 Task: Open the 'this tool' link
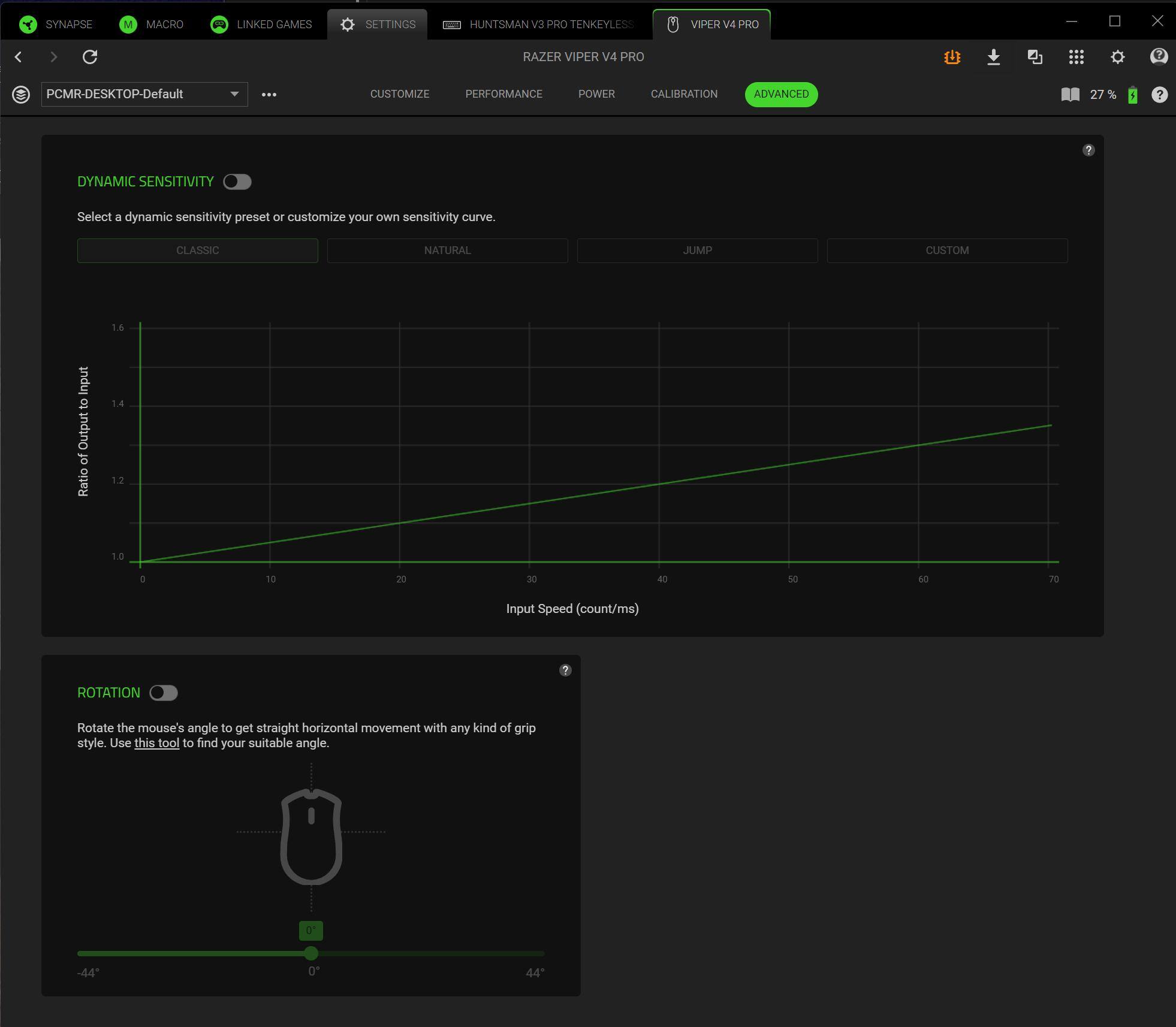click(157, 743)
